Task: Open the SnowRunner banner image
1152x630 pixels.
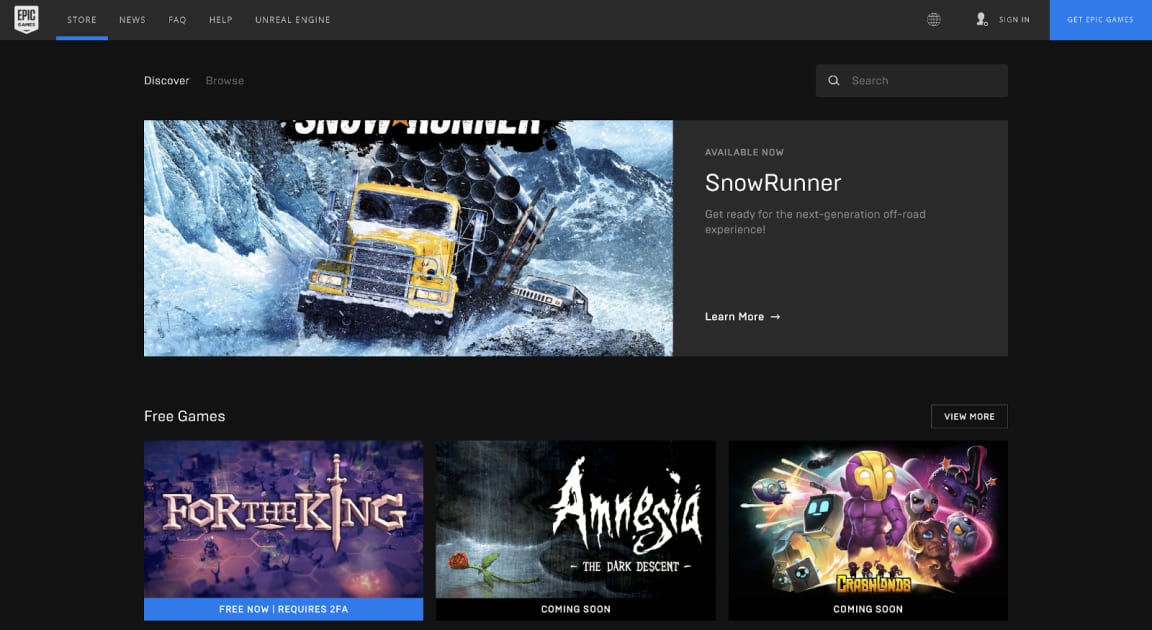Action: [408, 238]
